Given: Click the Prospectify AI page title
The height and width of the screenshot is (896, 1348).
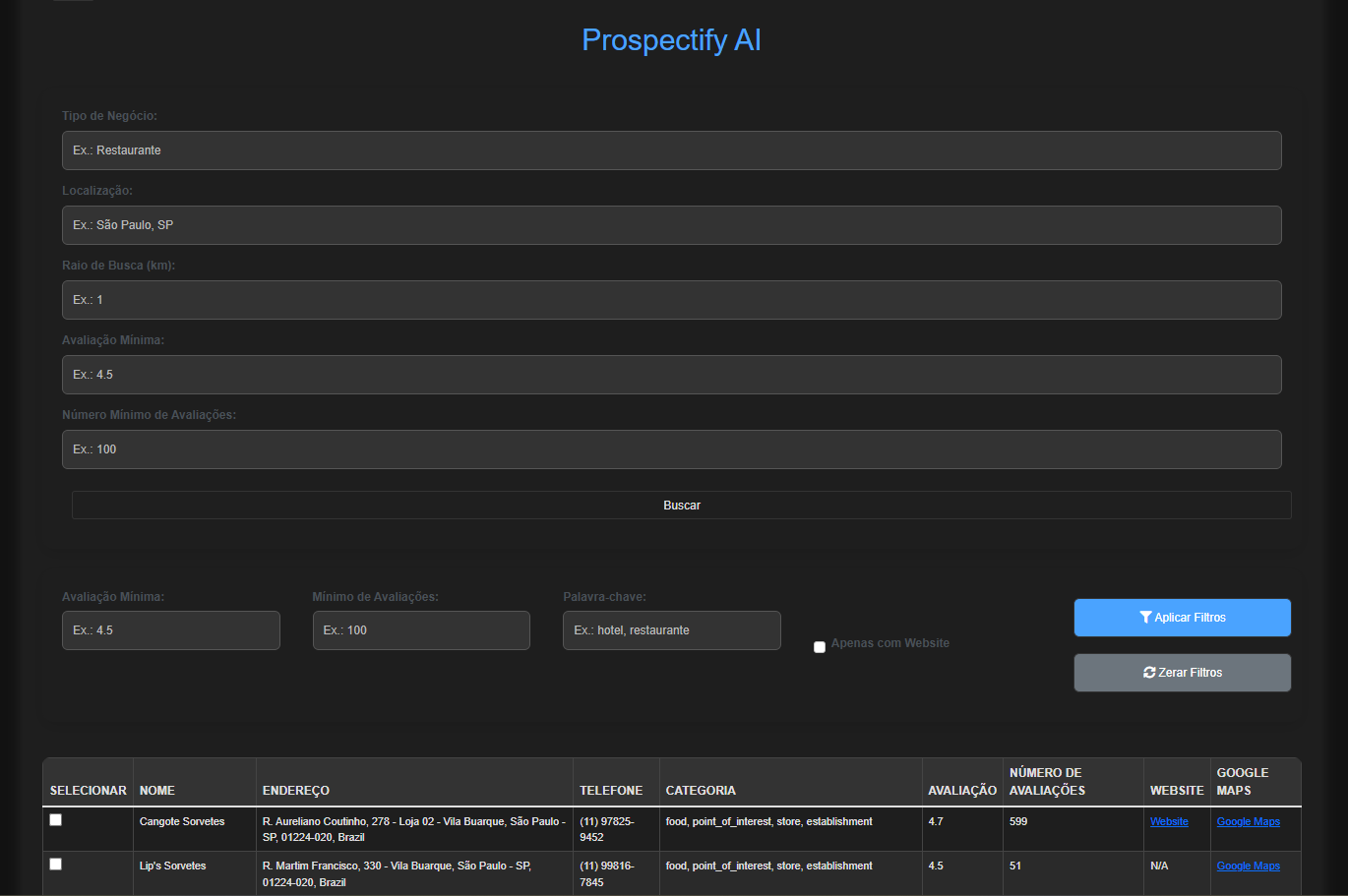Looking at the screenshot, I should [671, 40].
